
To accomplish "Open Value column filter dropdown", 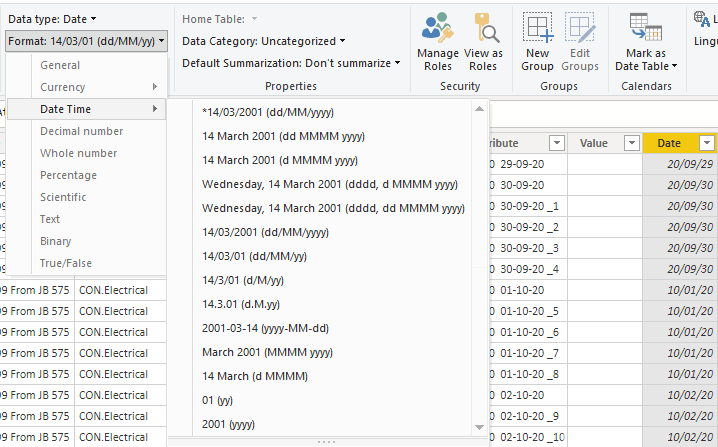I will (631, 143).
